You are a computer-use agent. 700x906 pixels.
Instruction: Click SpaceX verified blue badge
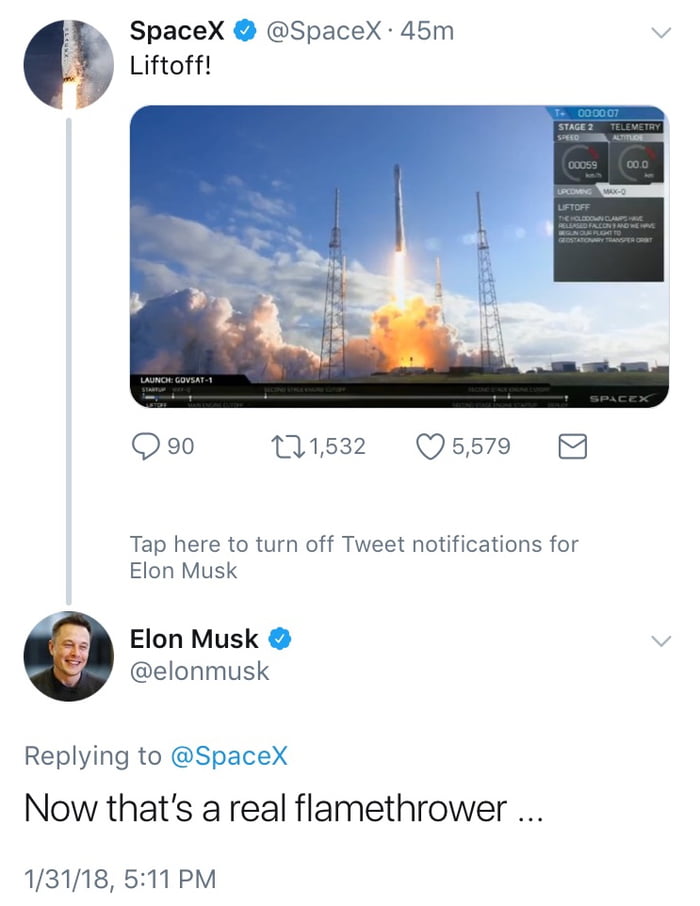pos(245,31)
